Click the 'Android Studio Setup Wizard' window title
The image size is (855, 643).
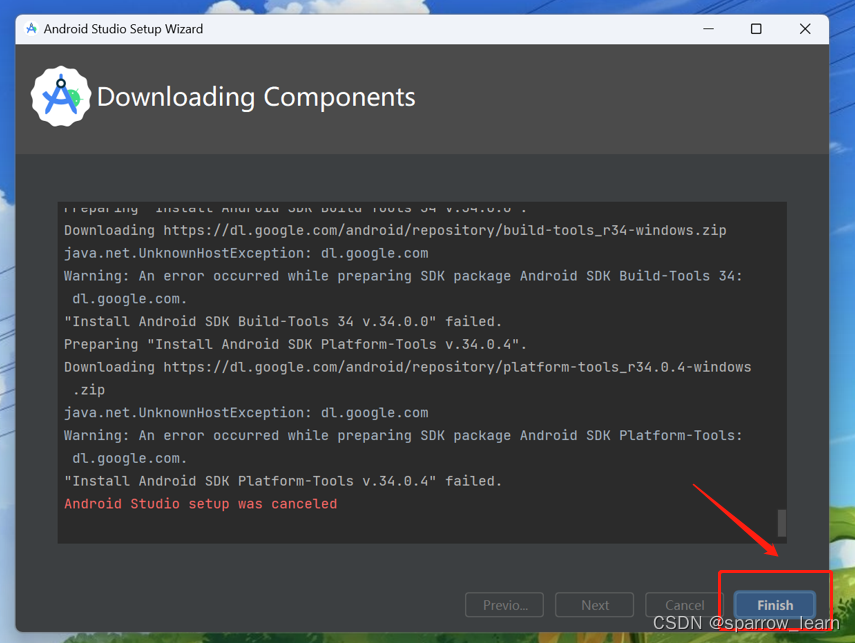coord(123,28)
